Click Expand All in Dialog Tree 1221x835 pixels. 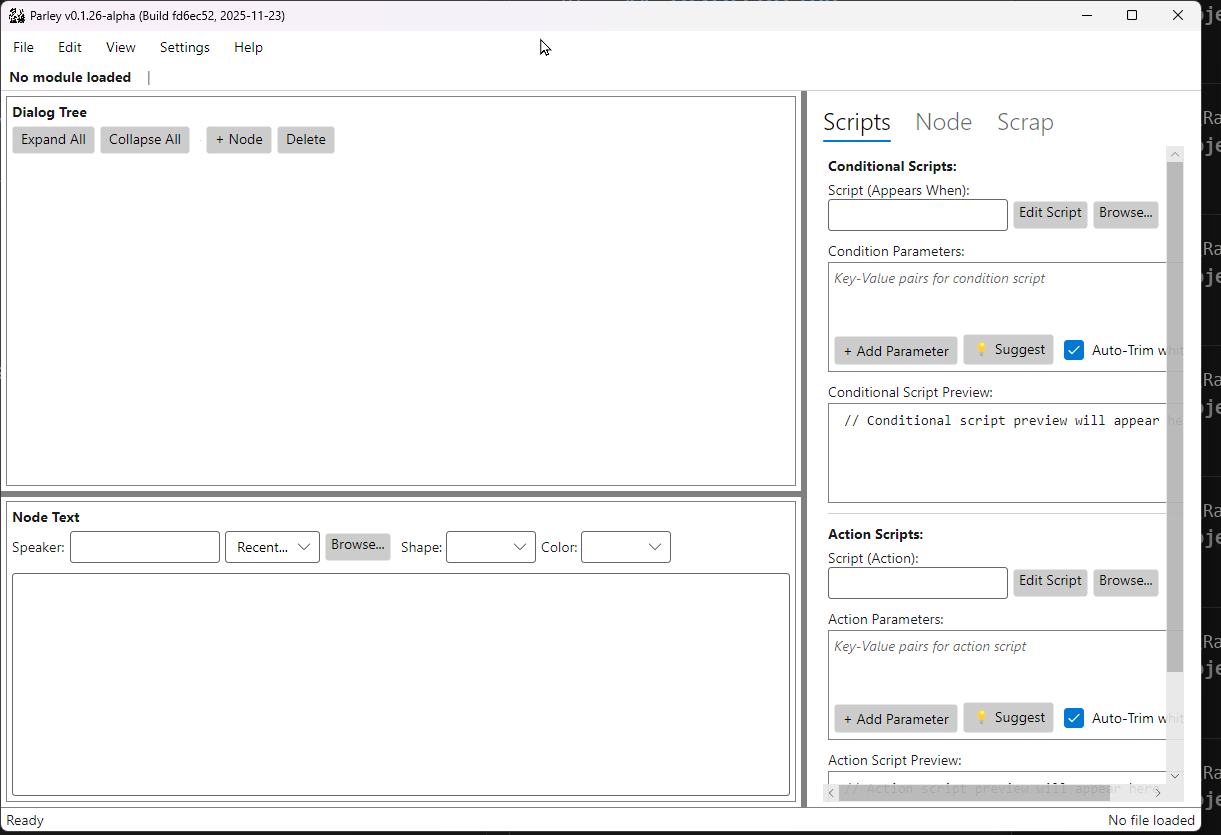click(54, 140)
